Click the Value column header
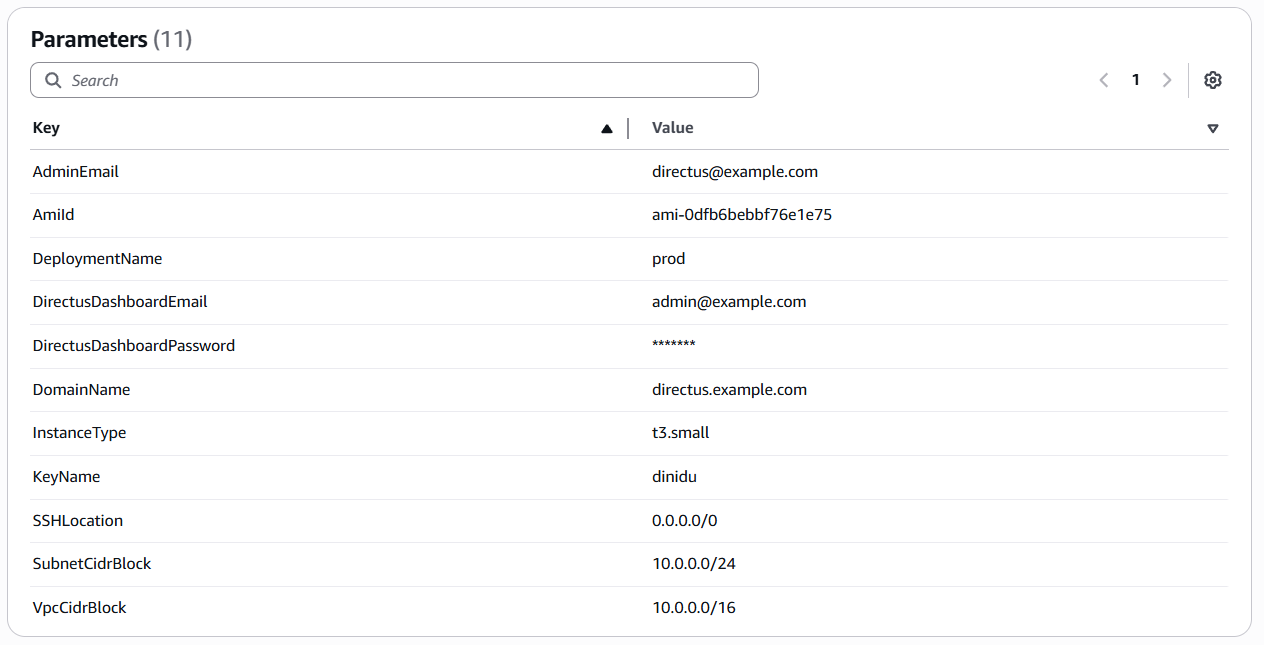 [x=673, y=128]
